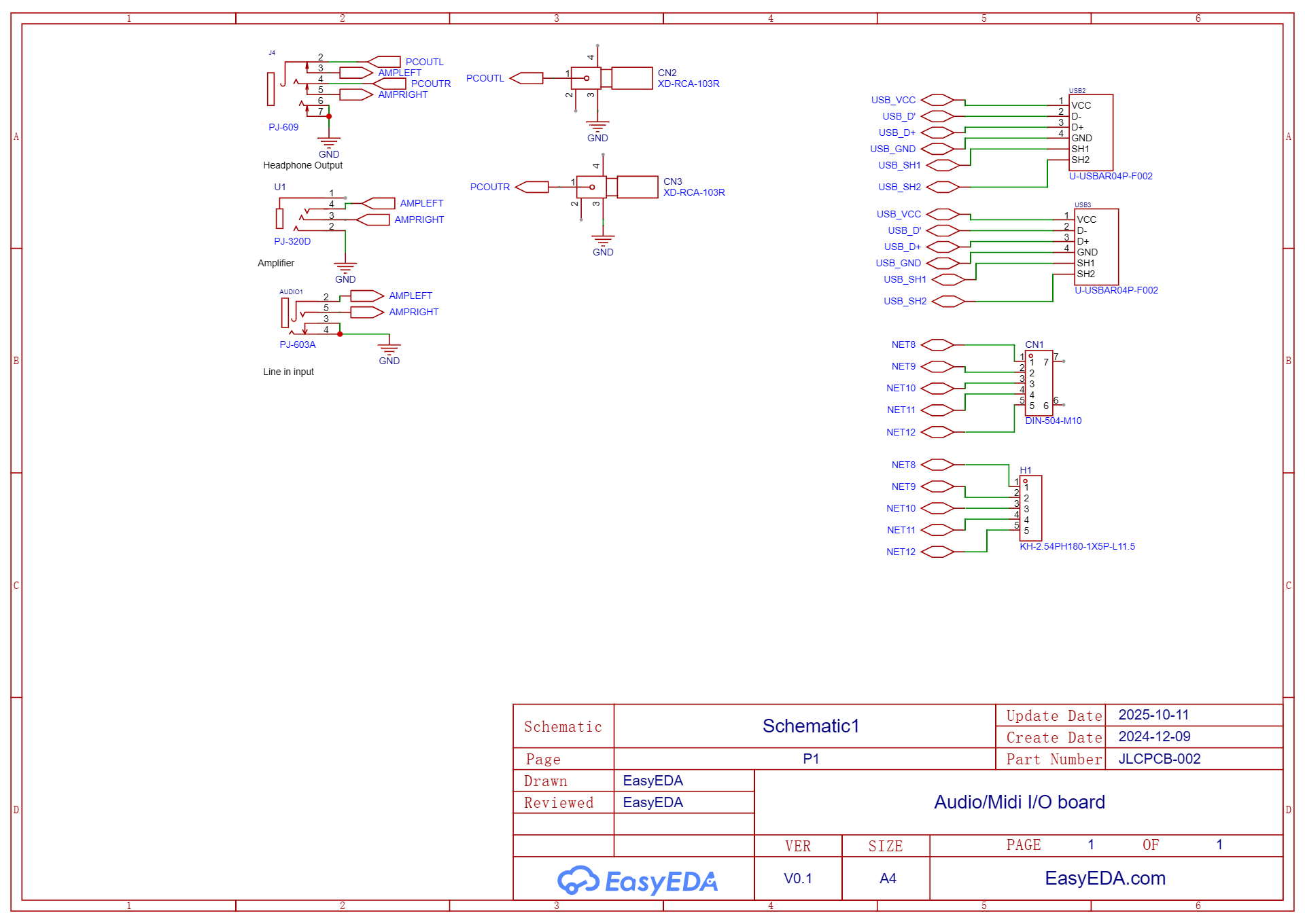Click the 'U-USBAR04P-F002' label under USB2
The image size is (1305, 924).
(1111, 176)
